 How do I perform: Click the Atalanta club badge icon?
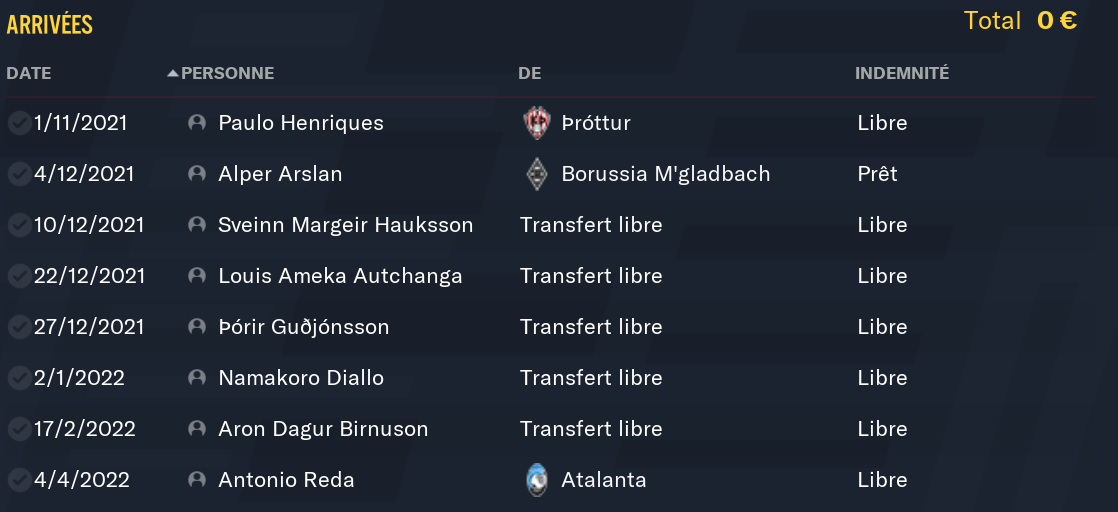coord(537,480)
